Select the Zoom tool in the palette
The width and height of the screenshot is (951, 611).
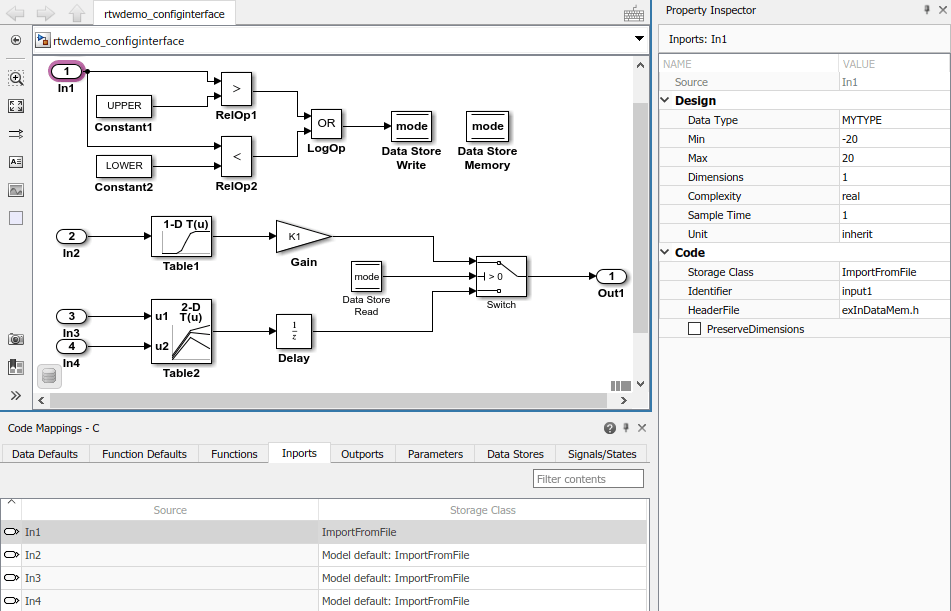15,78
